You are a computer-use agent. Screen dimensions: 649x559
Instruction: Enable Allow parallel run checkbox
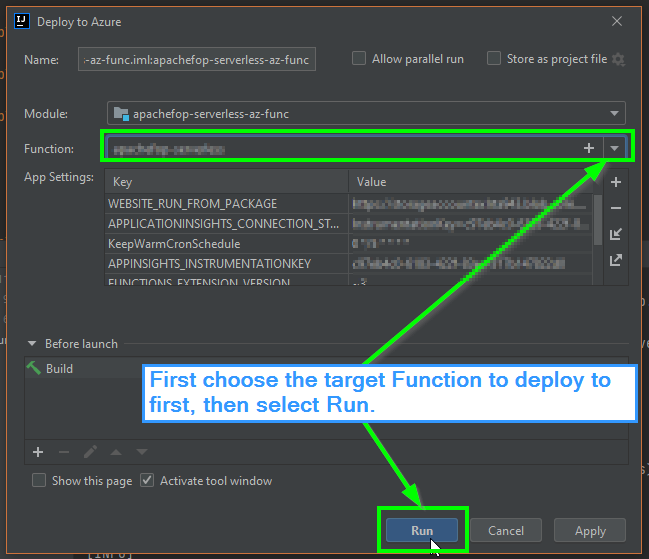point(359,58)
